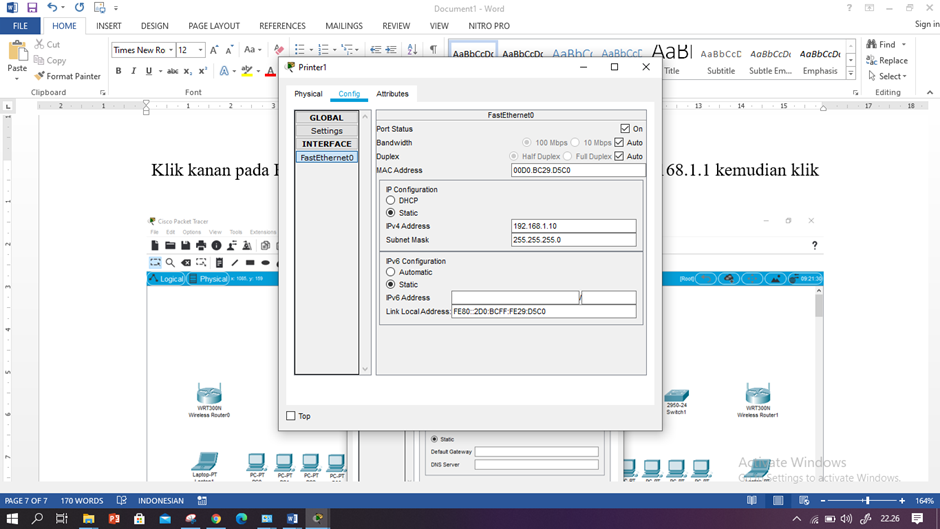Click the Redo icon in quick access toolbar

tap(79, 8)
